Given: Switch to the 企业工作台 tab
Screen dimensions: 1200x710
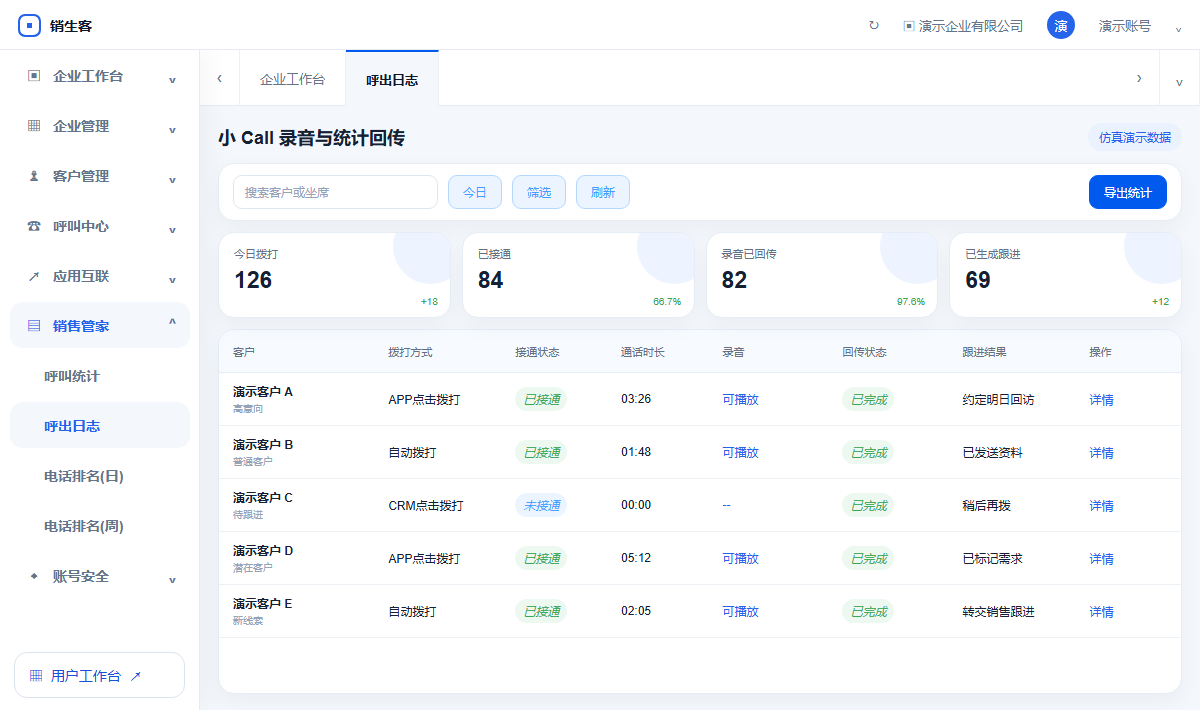Looking at the screenshot, I should (x=292, y=79).
